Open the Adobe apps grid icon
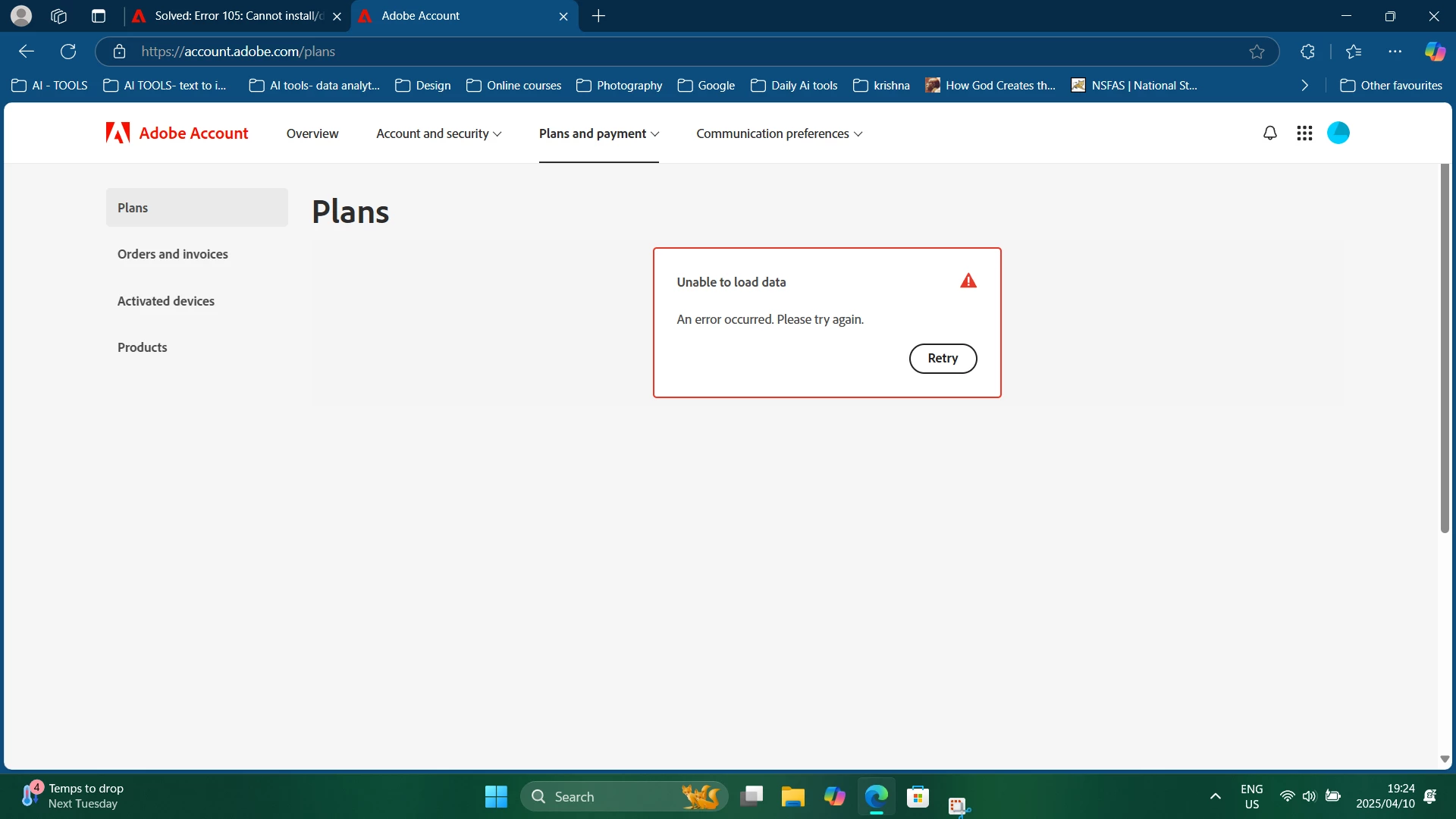Image resolution: width=1456 pixels, height=819 pixels. pyautogui.click(x=1304, y=133)
